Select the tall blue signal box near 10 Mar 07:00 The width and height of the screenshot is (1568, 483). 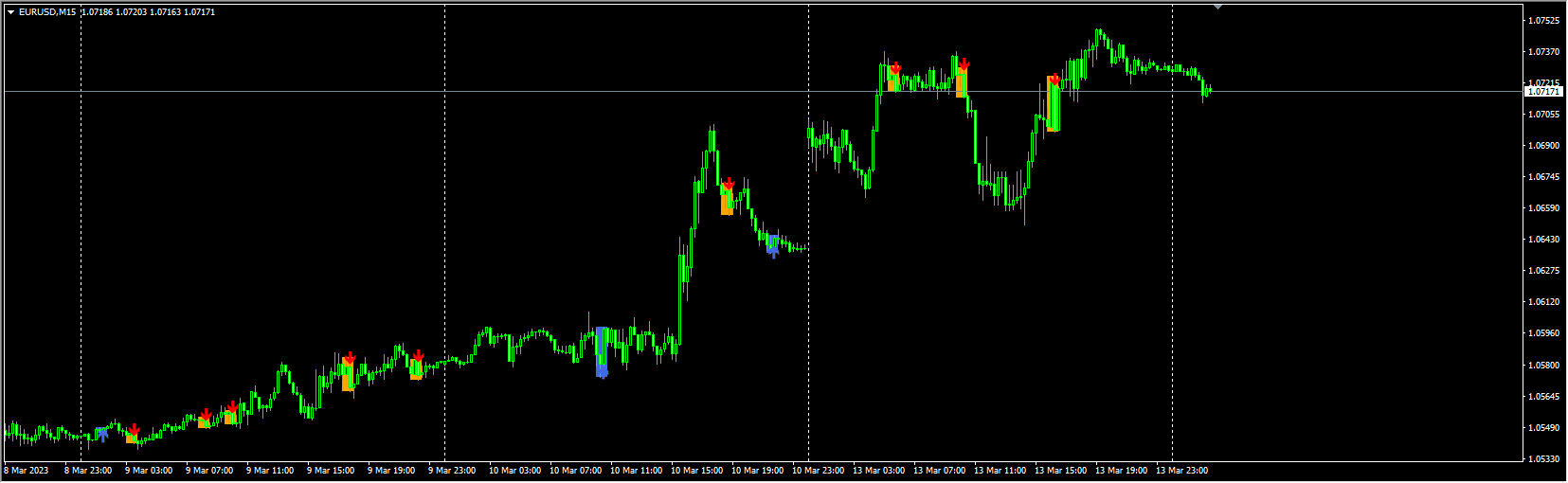coord(602,352)
